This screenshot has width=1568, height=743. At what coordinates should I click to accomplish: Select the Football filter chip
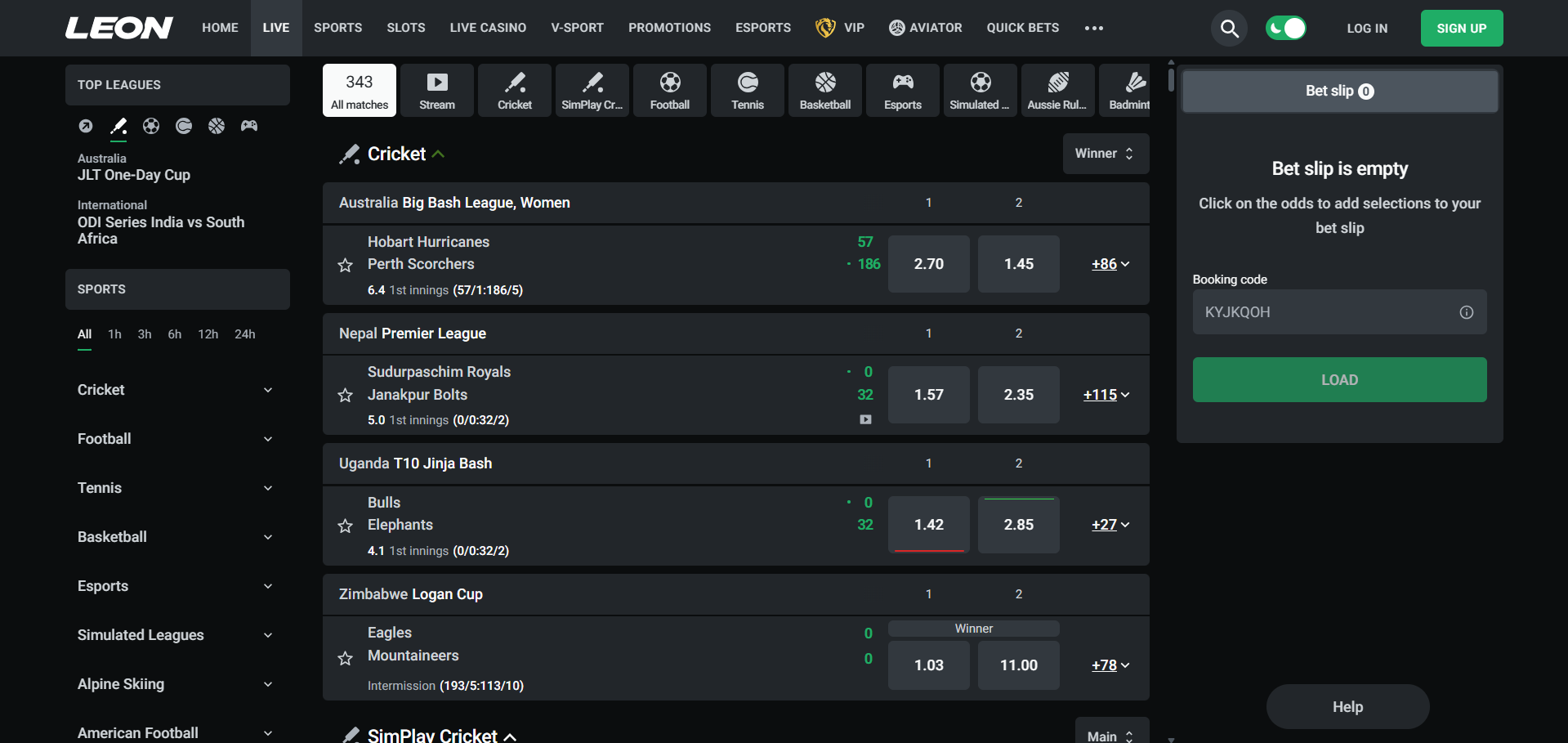point(669,90)
